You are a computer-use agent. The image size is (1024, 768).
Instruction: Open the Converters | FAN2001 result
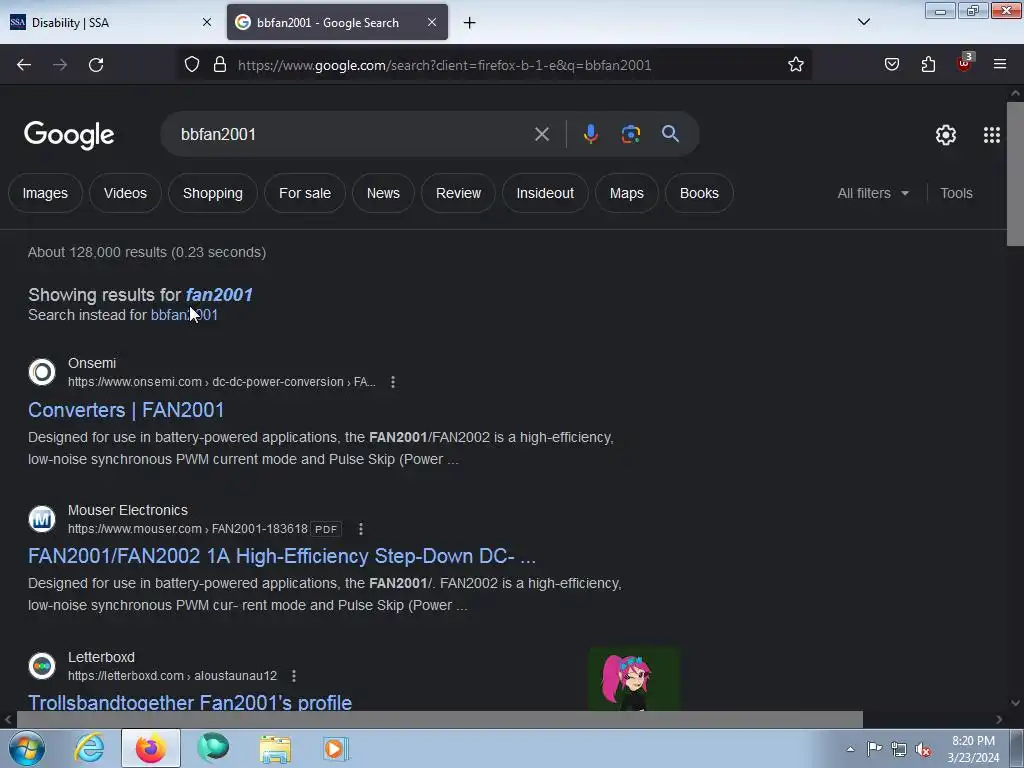126,410
